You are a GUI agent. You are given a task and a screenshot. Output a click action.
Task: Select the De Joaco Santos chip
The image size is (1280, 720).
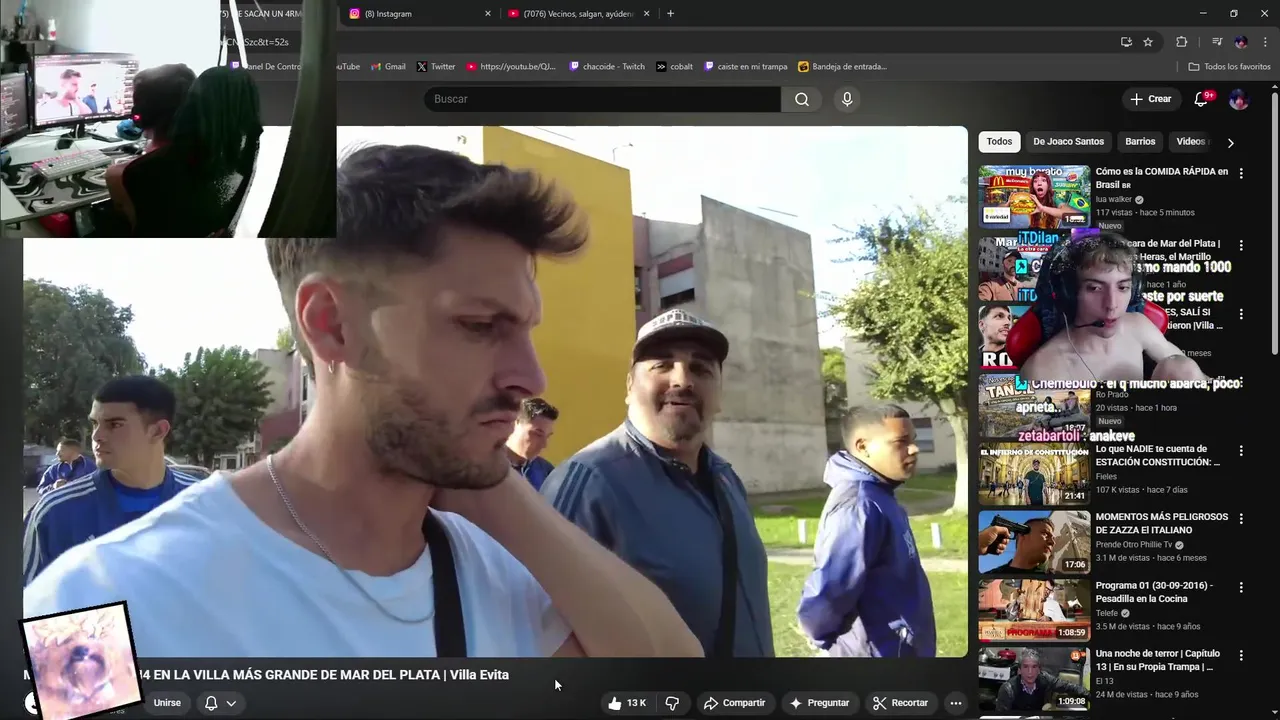(1068, 141)
